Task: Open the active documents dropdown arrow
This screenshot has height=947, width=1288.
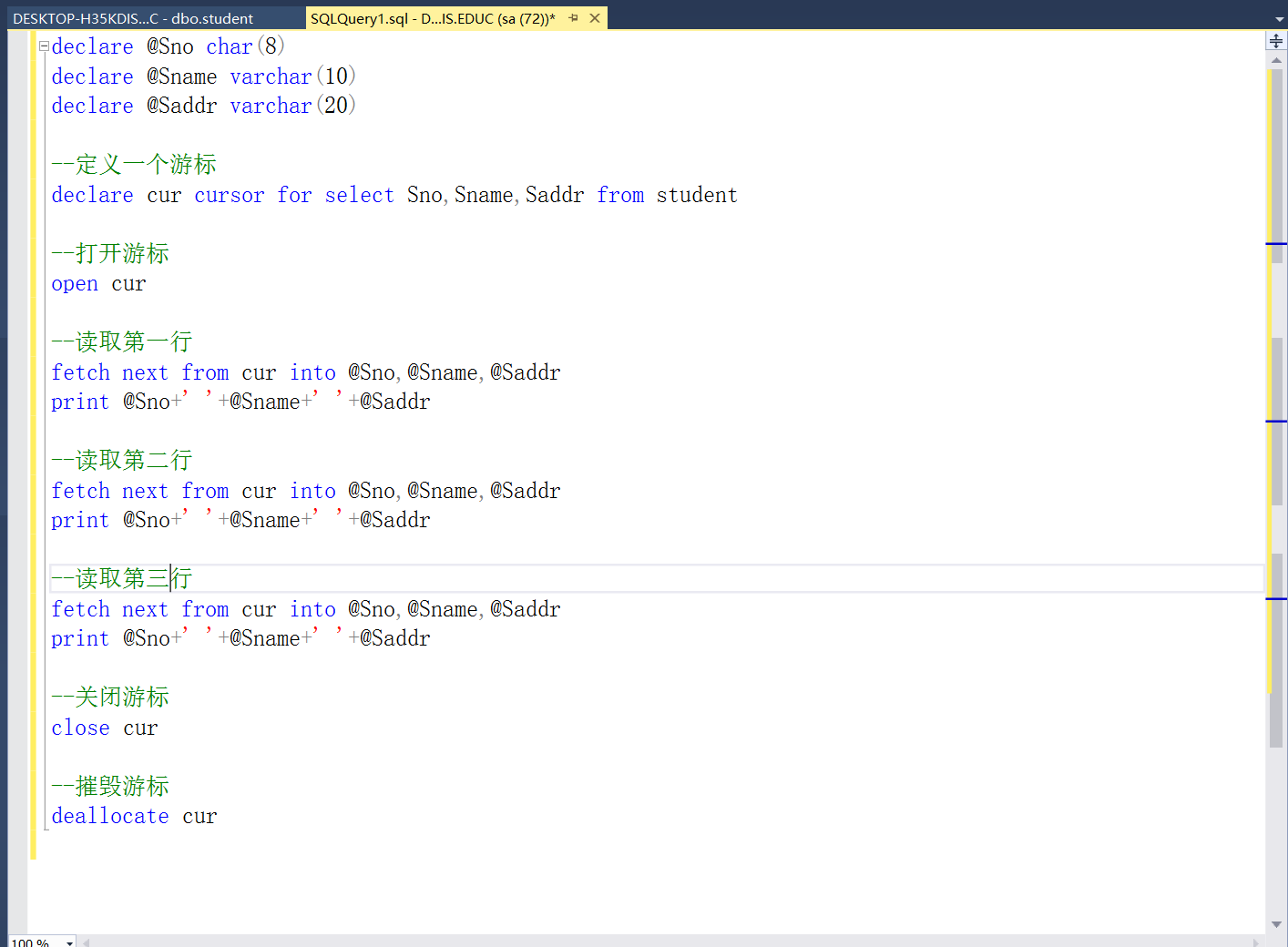Action: (x=1279, y=19)
